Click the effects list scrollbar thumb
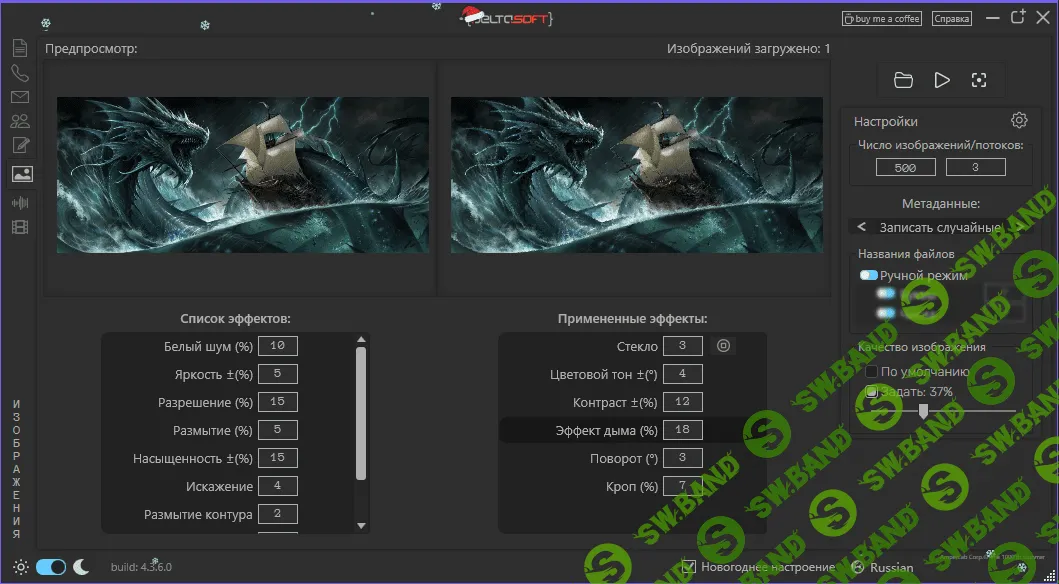 click(361, 413)
